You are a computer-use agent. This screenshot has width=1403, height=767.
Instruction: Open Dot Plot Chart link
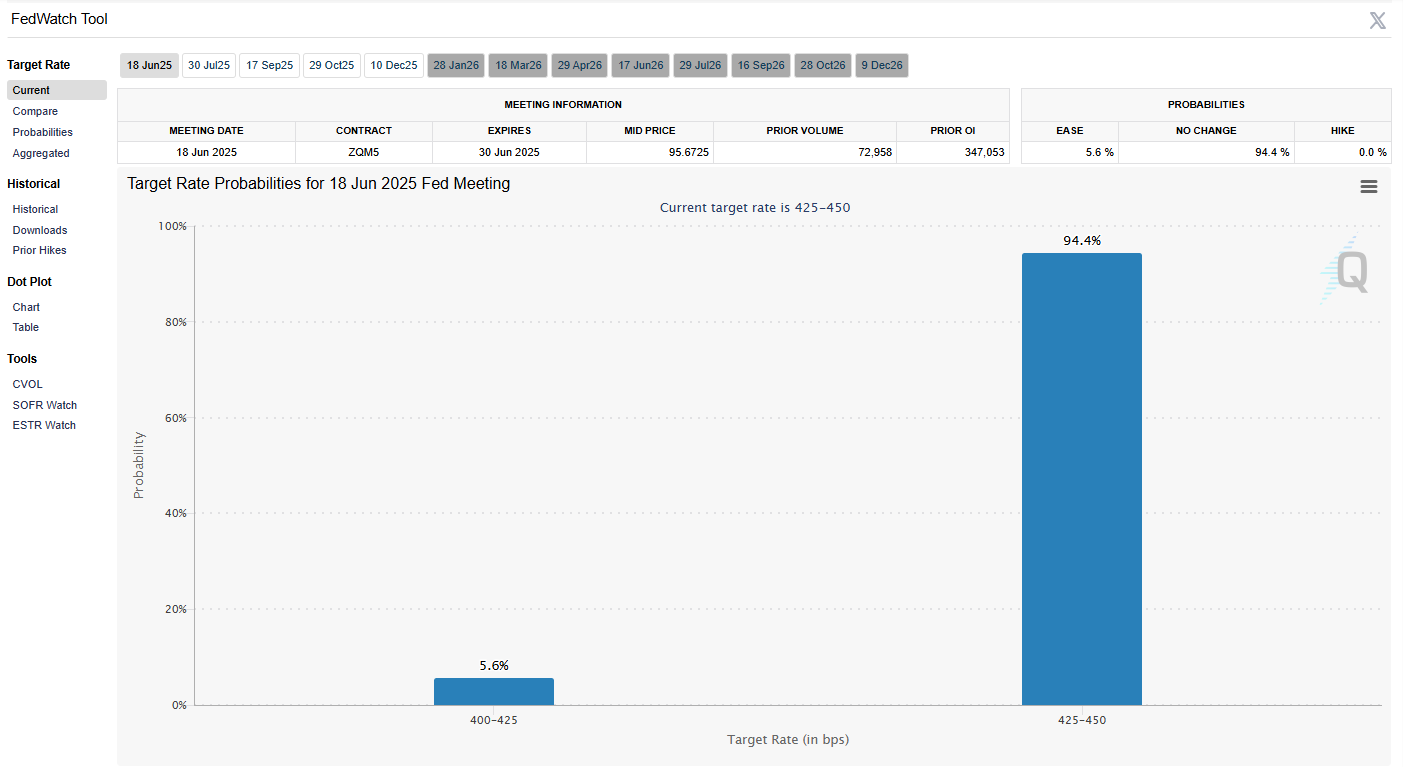click(x=26, y=307)
